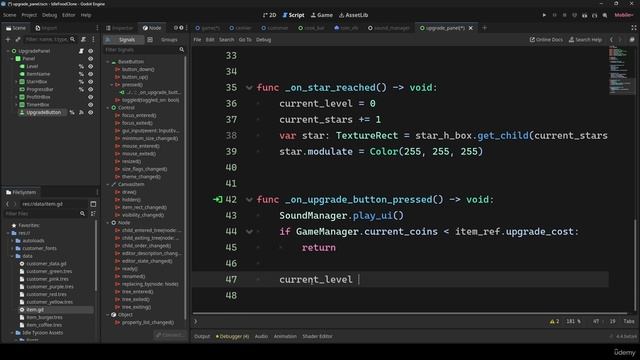Expand the autoloads folder
Viewport: 640px width, 360px height.
click(x=12, y=241)
